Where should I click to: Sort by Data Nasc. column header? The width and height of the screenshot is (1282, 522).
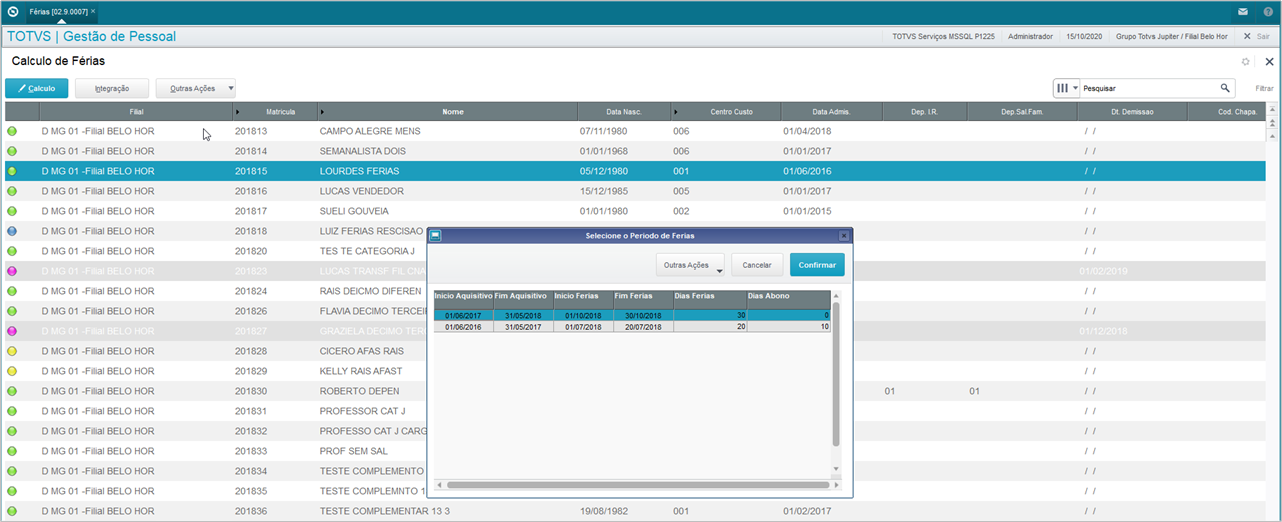[x=623, y=112]
